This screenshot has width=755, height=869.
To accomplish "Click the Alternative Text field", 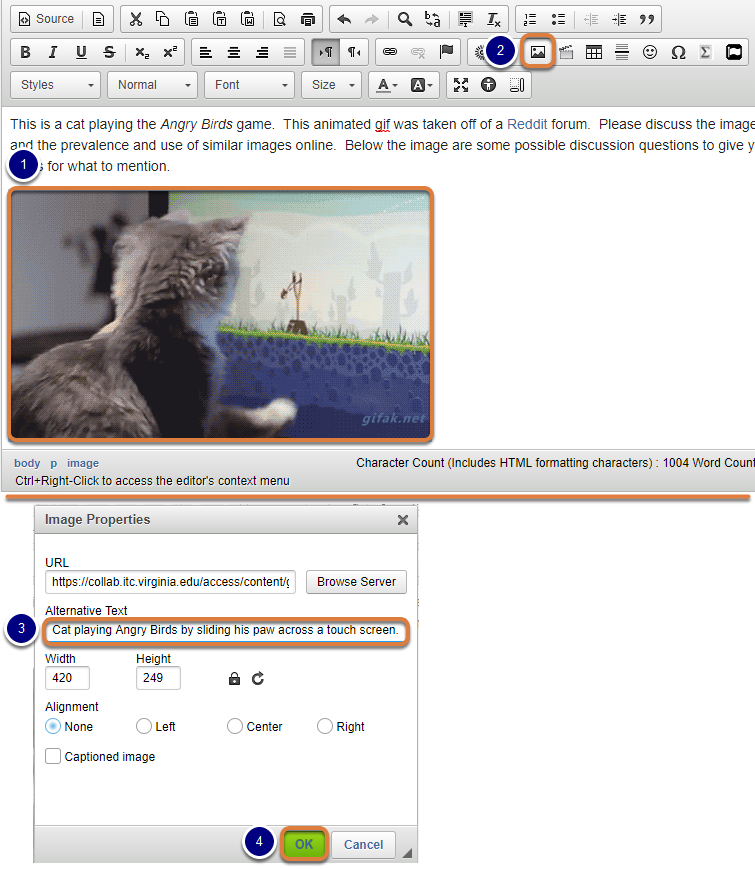I will click(226, 630).
